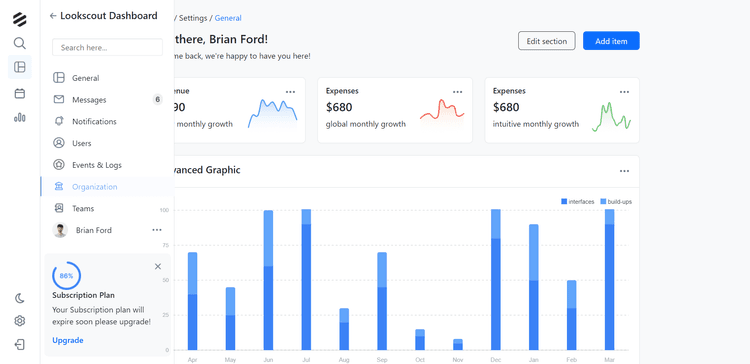Click the Lookscout logo icon

point(20,20)
